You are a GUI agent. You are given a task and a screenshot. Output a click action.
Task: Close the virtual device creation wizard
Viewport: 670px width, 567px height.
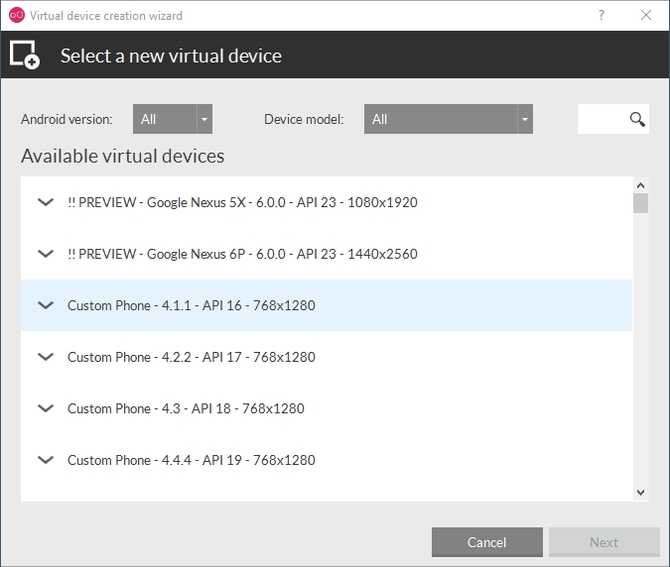click(646, 15)
